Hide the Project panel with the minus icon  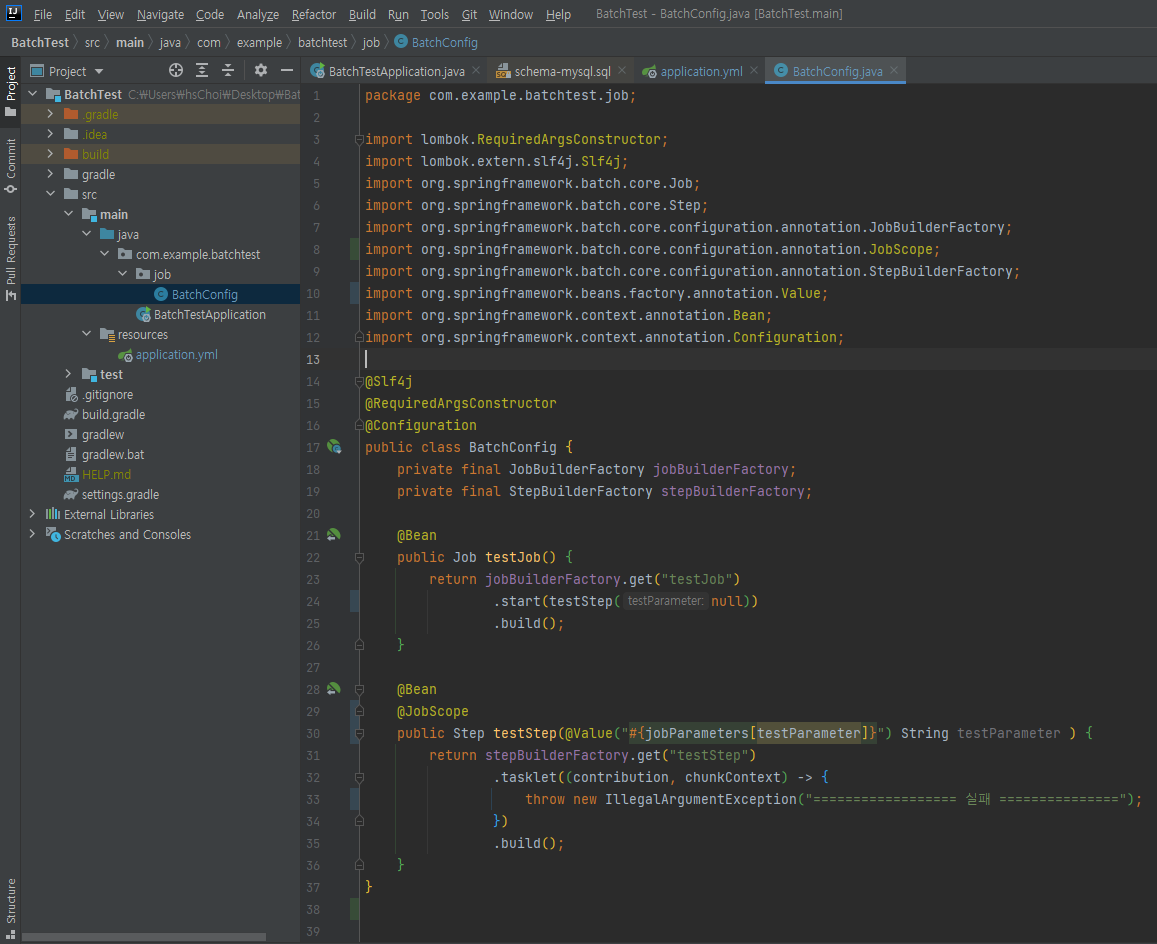pos(287,70)
